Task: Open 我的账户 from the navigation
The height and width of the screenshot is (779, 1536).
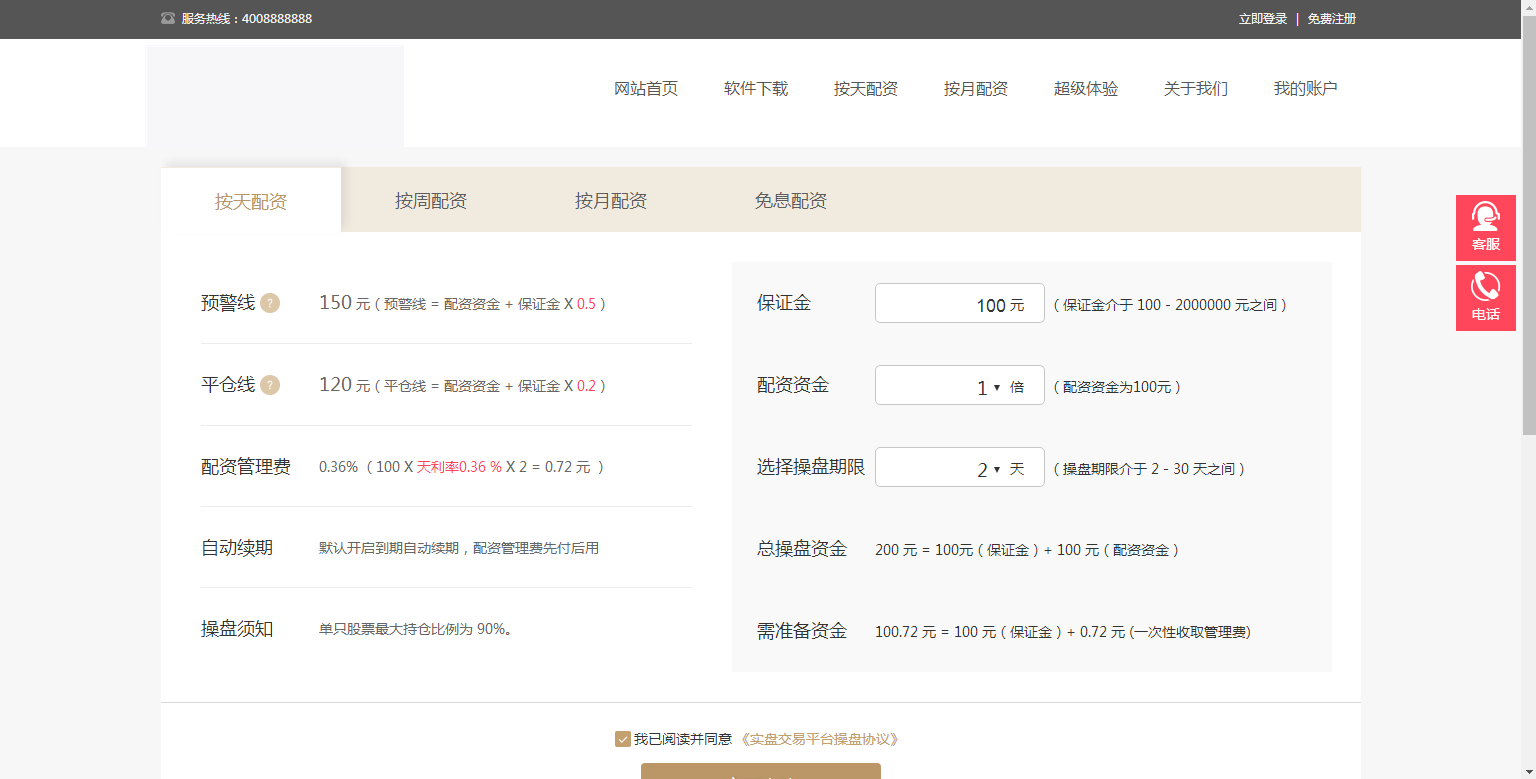Action: [1305, 88]
